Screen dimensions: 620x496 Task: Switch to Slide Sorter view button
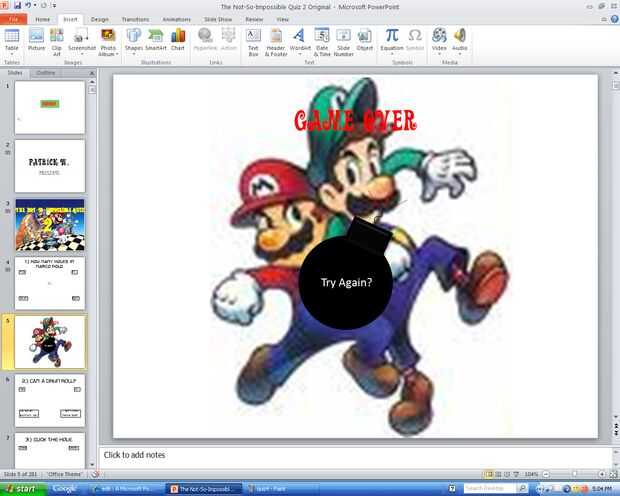498,474
